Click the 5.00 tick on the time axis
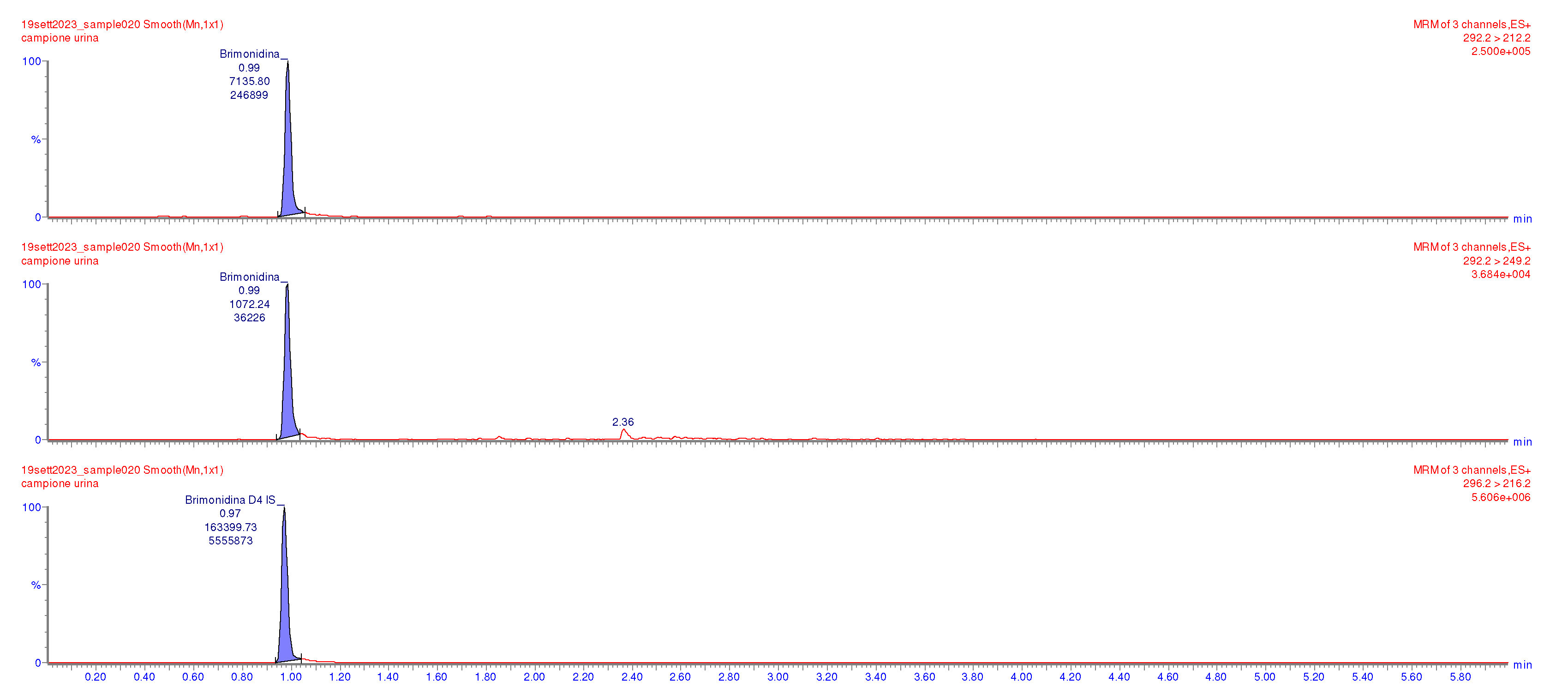 (x=1265, y=676)
